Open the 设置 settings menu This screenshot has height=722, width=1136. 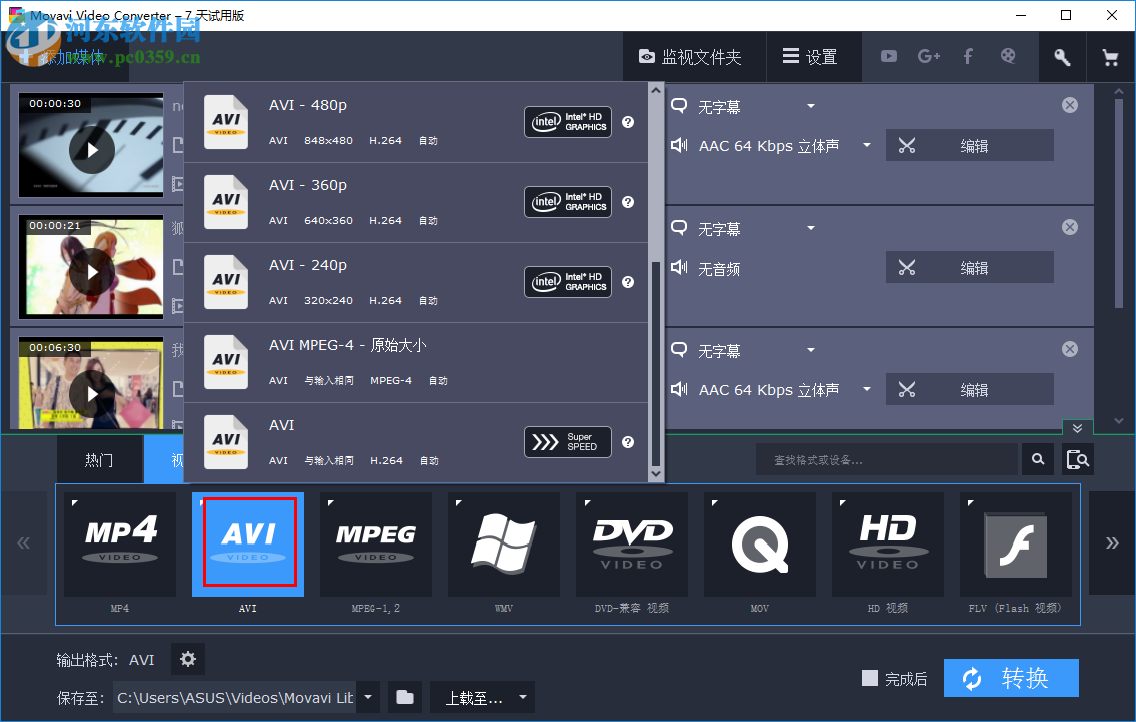814,56
